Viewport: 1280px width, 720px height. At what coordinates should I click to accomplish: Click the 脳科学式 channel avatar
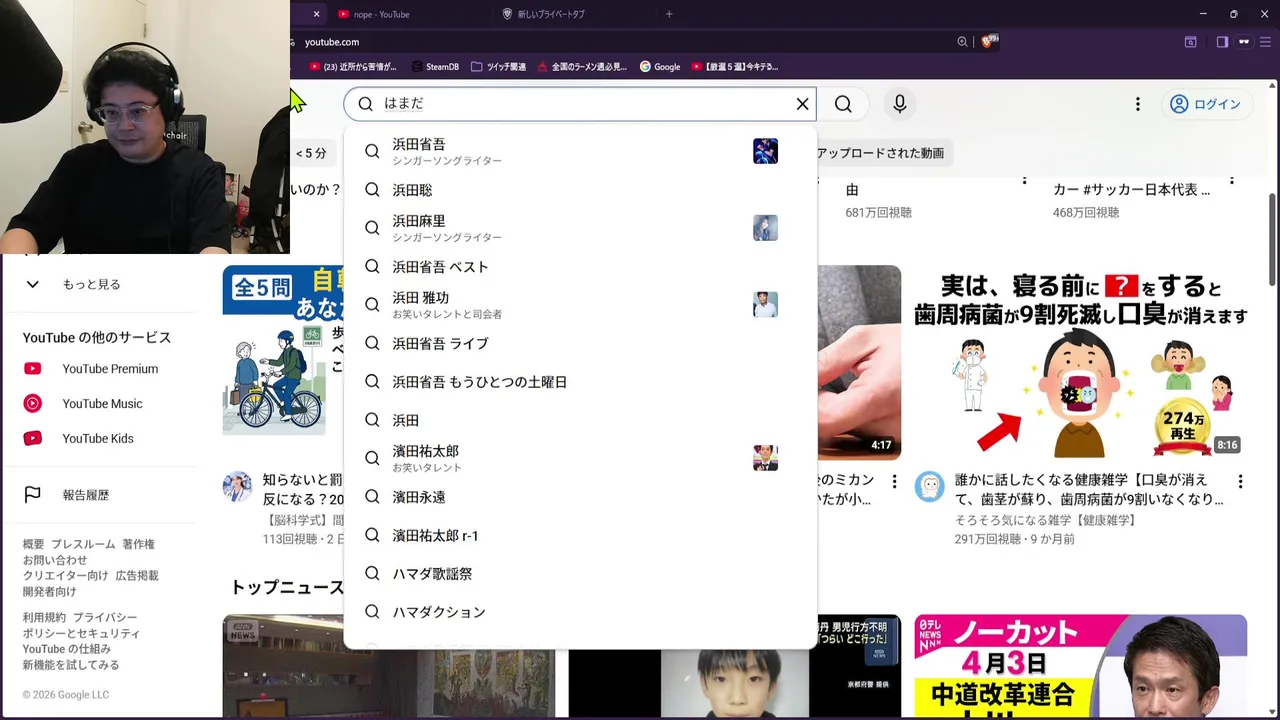[x=237, y=487]
